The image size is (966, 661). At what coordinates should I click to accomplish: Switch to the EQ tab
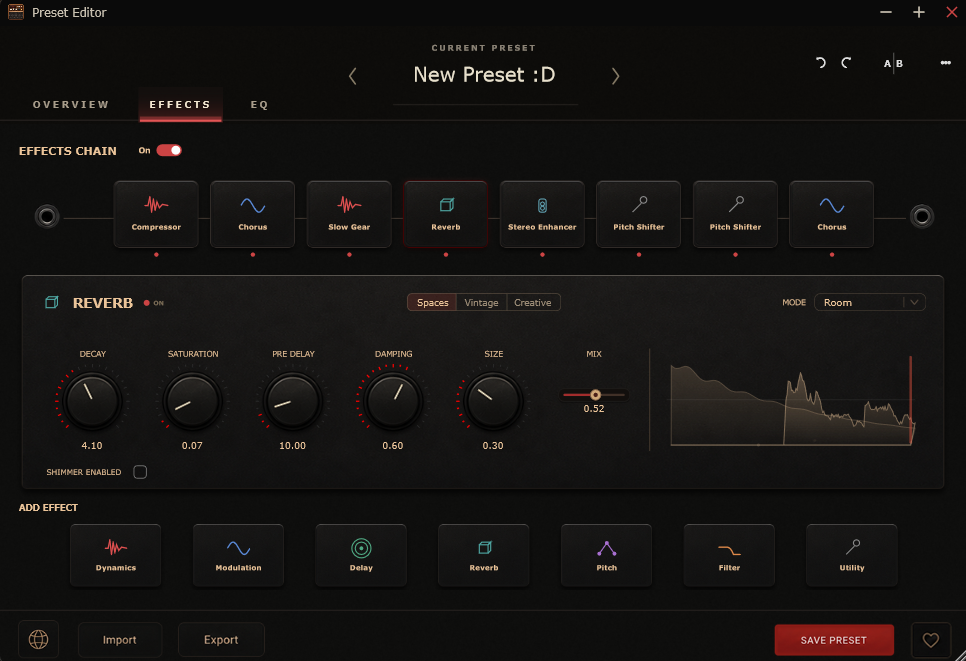(259, 105)
